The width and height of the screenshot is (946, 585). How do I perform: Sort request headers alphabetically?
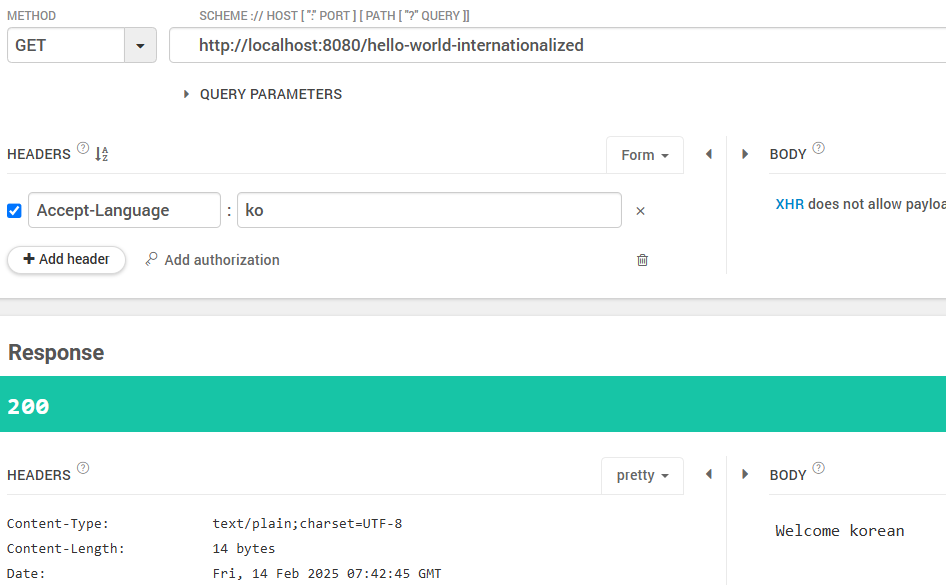100,154
